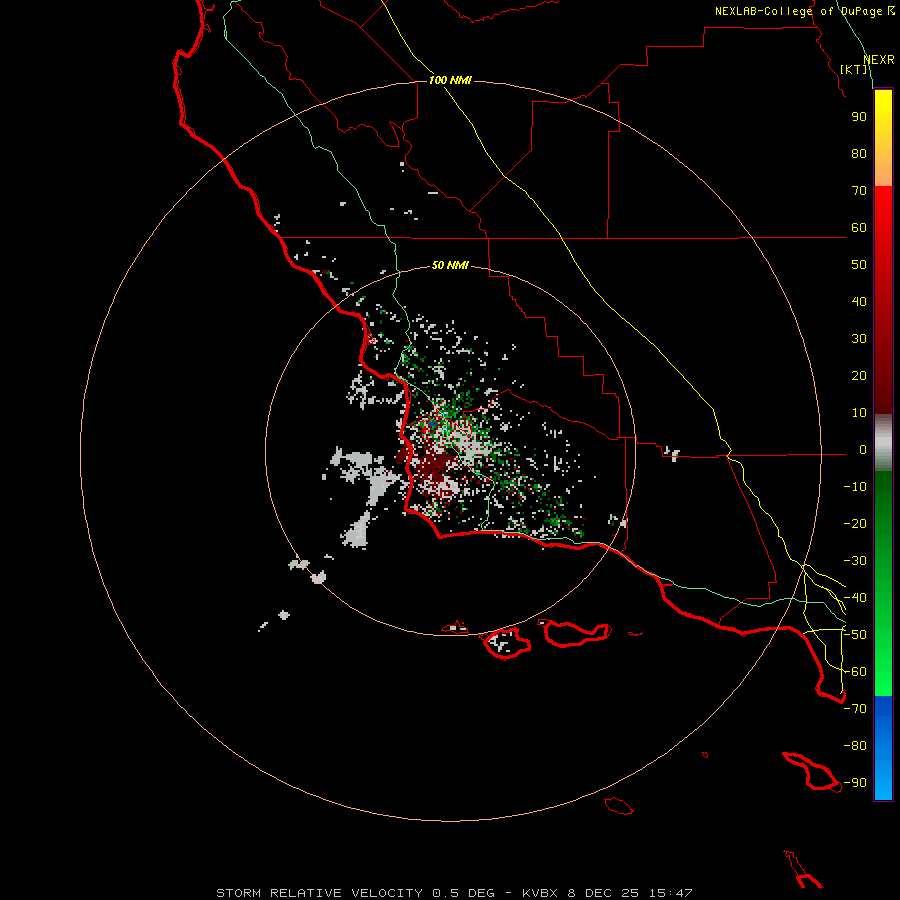The height and width of the screenshot is (900, 900).
Task: Click the 30 value on the velocity scale
Action: (859, 339)
